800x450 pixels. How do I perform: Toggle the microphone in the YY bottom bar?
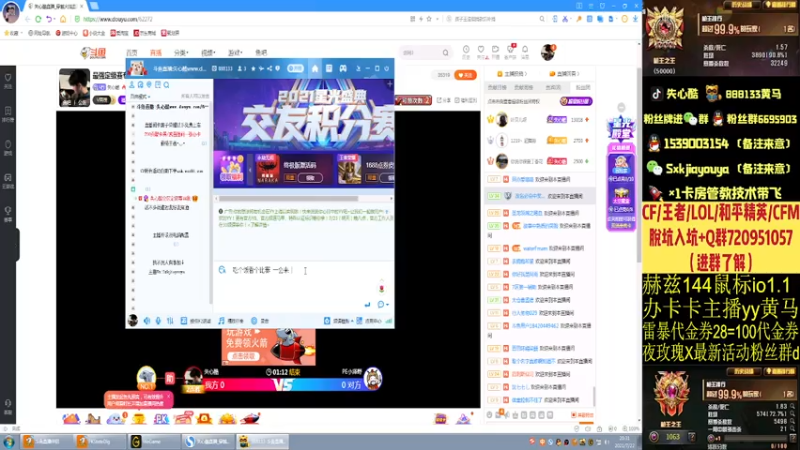click(x=158, y=320)
